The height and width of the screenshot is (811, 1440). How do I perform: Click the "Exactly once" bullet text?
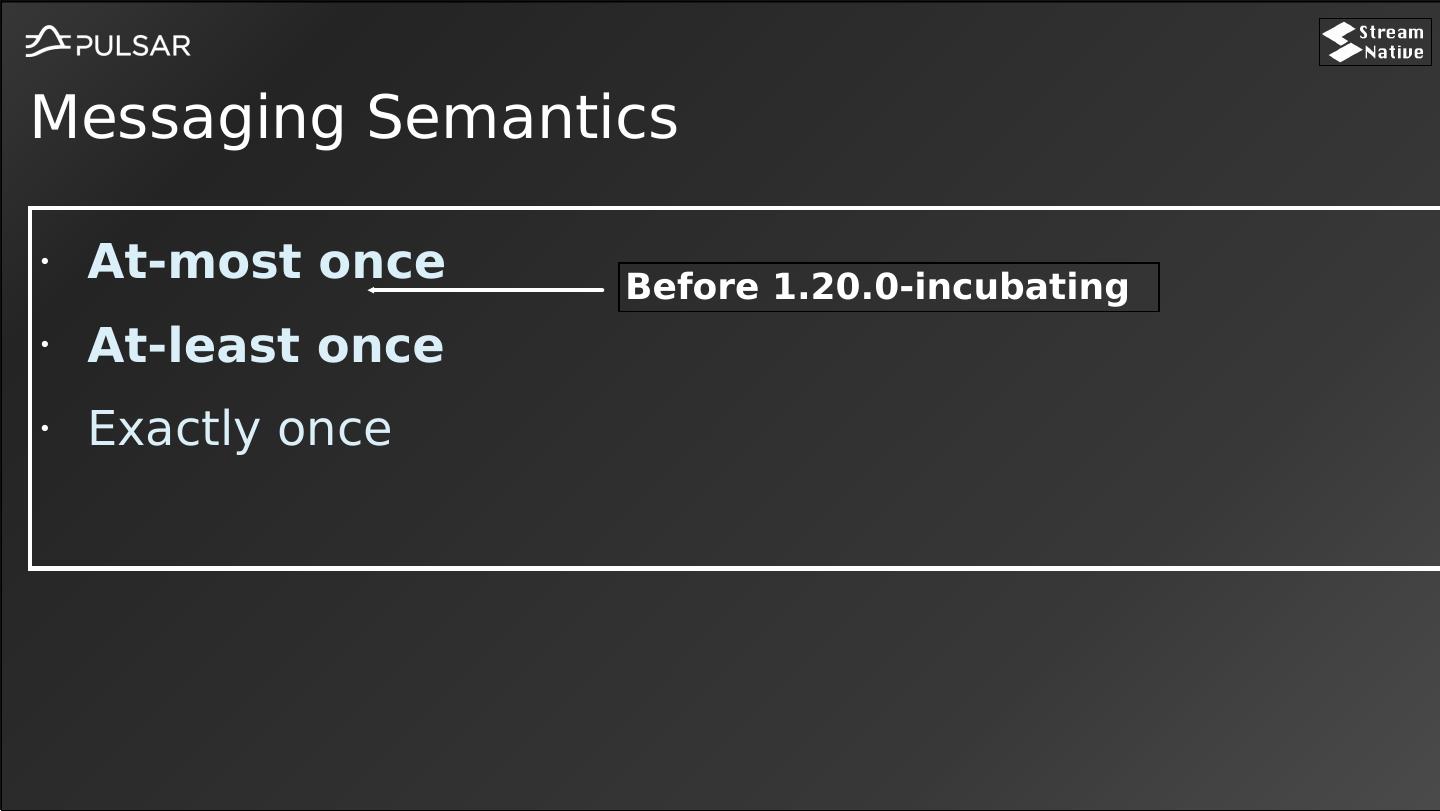239,429
